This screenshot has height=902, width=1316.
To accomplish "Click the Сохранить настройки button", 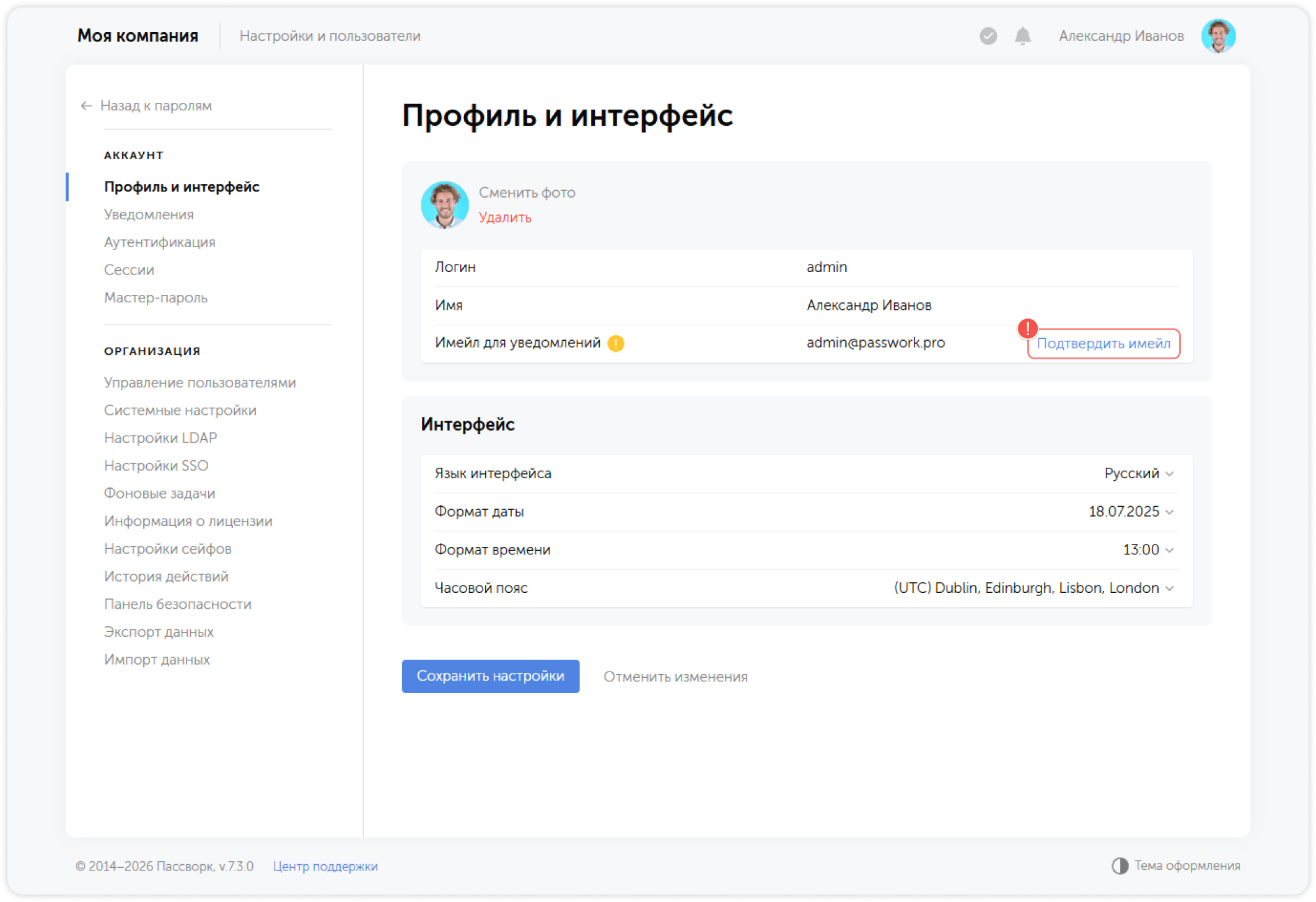I will tap(490, 676).
